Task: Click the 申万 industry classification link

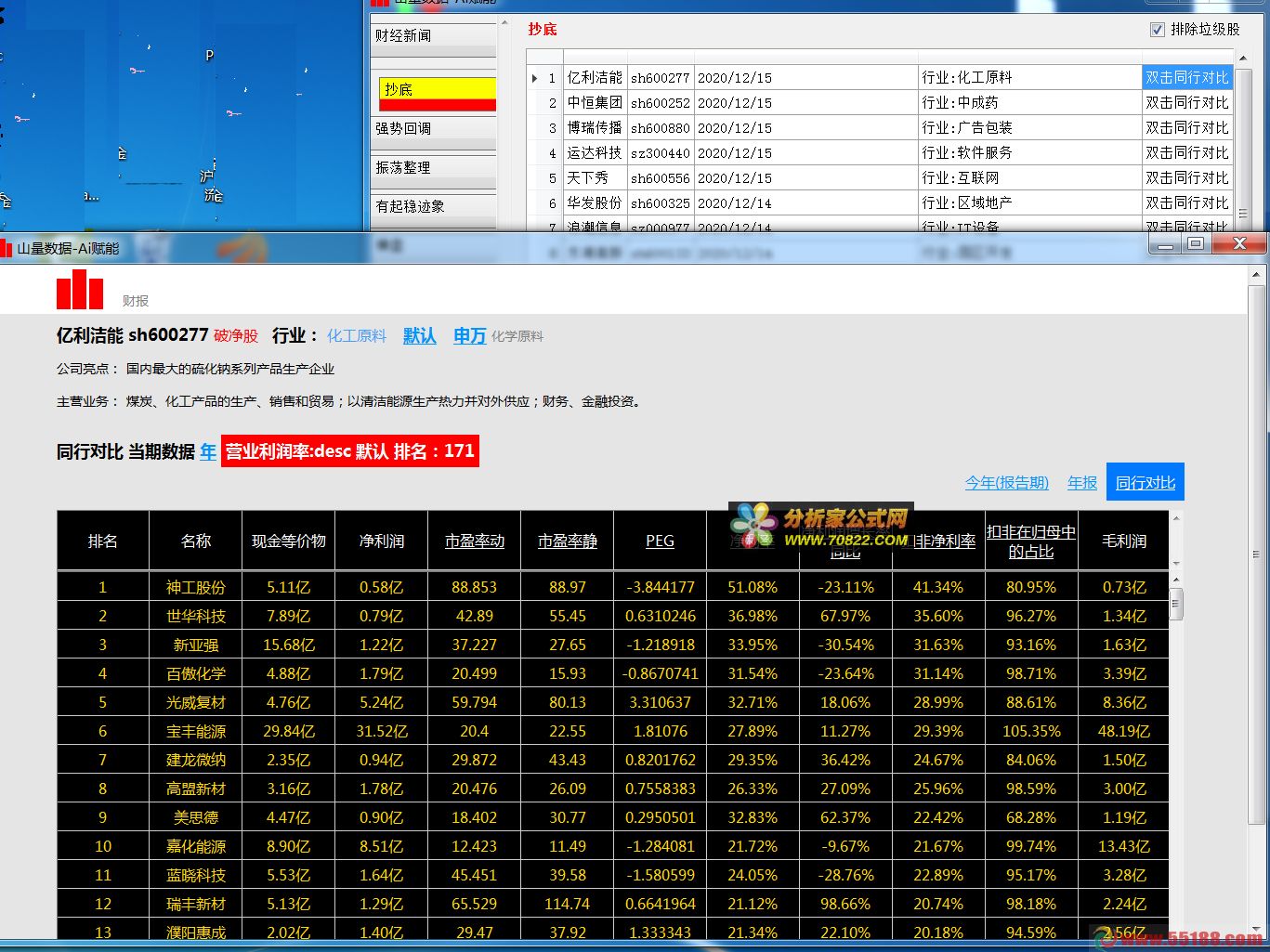Action: (470, 336)
